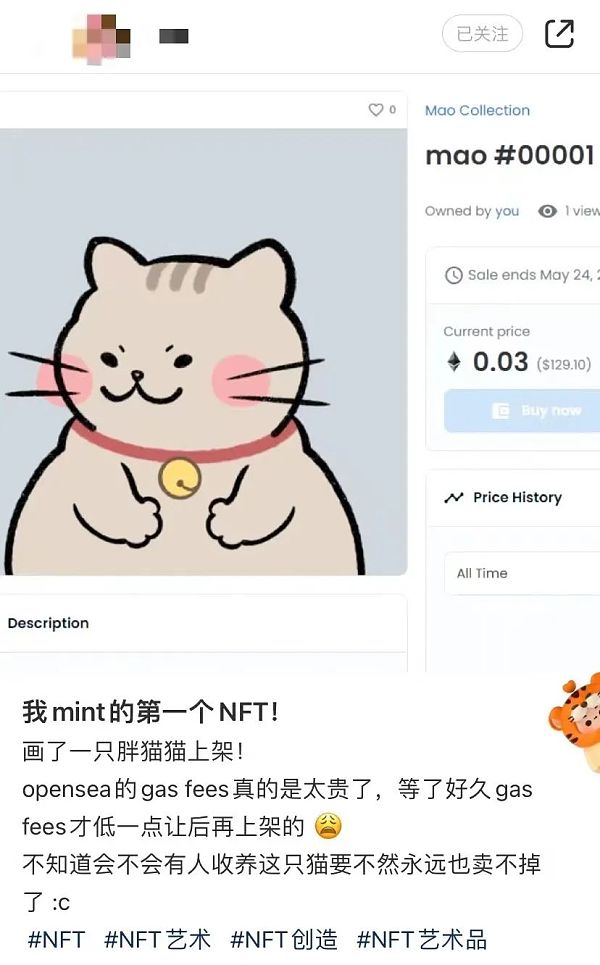Tap the share arrow icon
The width and height of the screenshot is (600, 965).
click(x=559, y=34)
